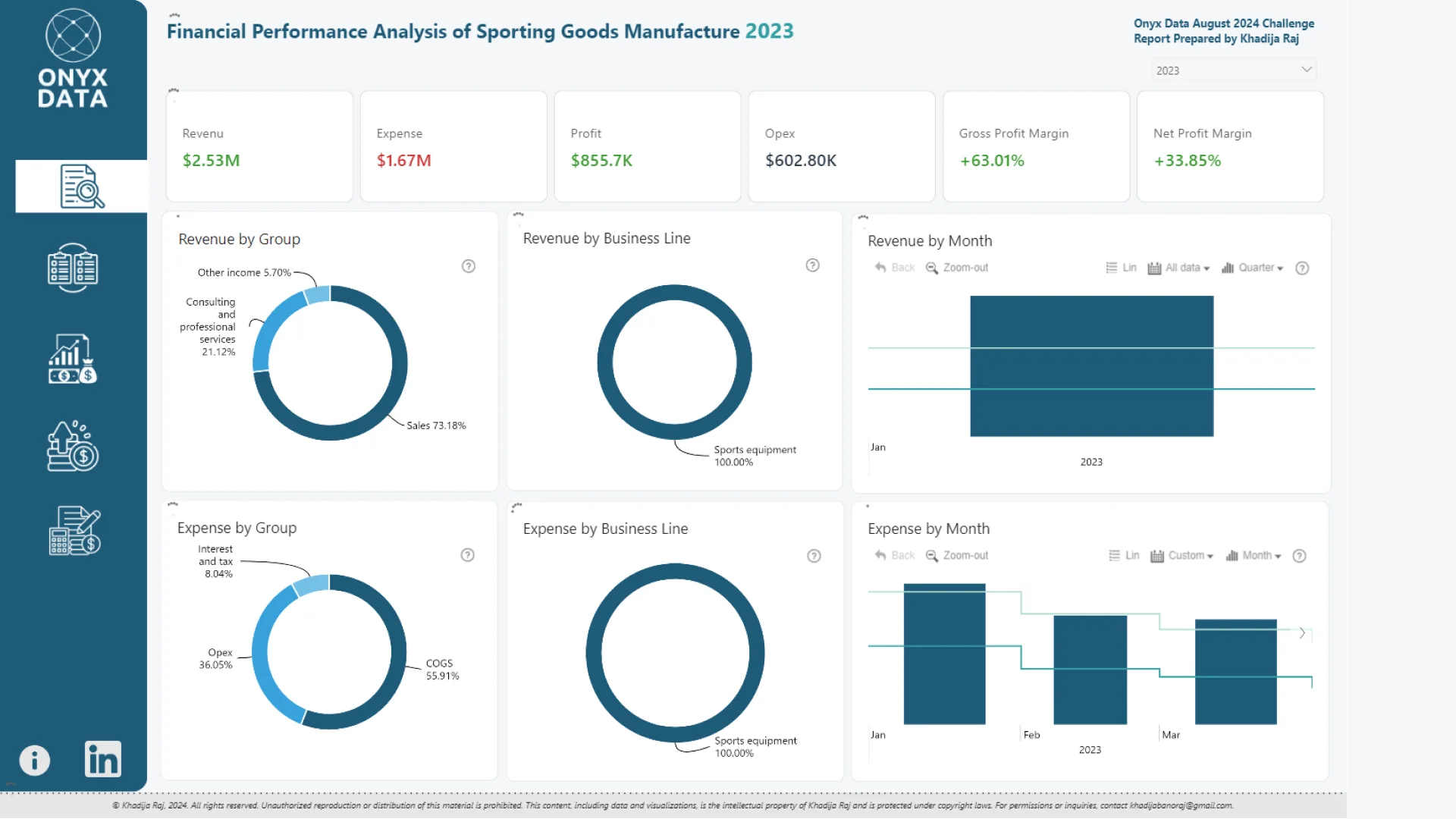The height and width of the screenshot is (819, 1456).
Task: Select Interest and tax 8.04% label
Action: pyautogui.click(x=216, y=561)
